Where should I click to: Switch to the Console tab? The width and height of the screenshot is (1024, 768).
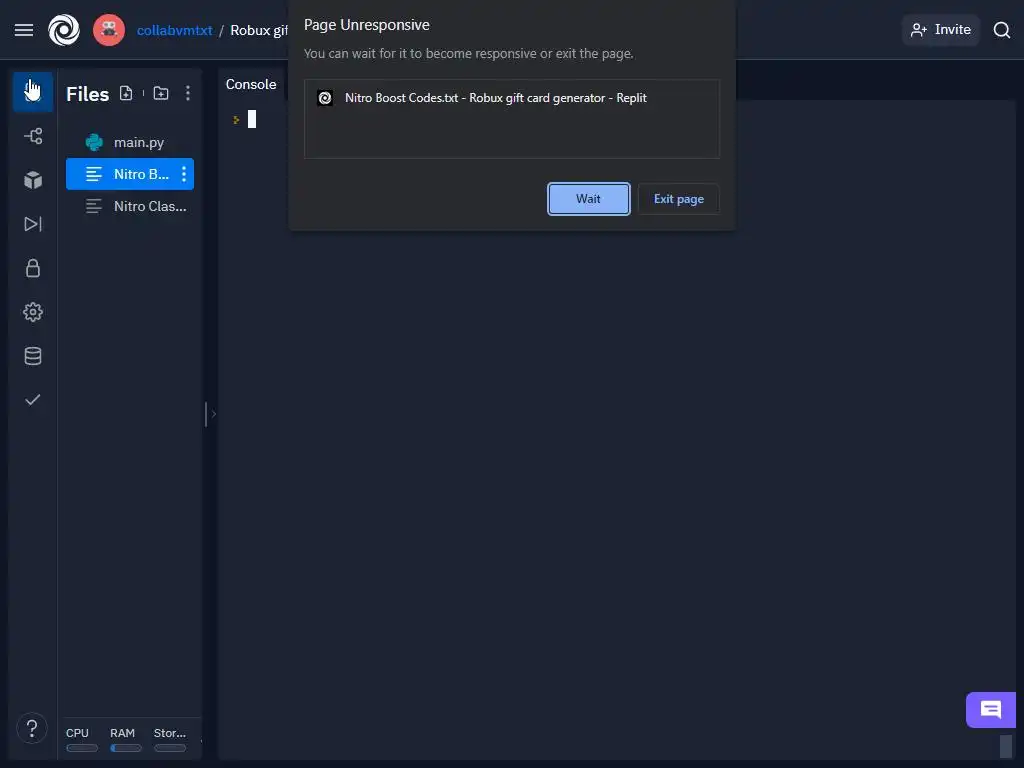point(251,84)
